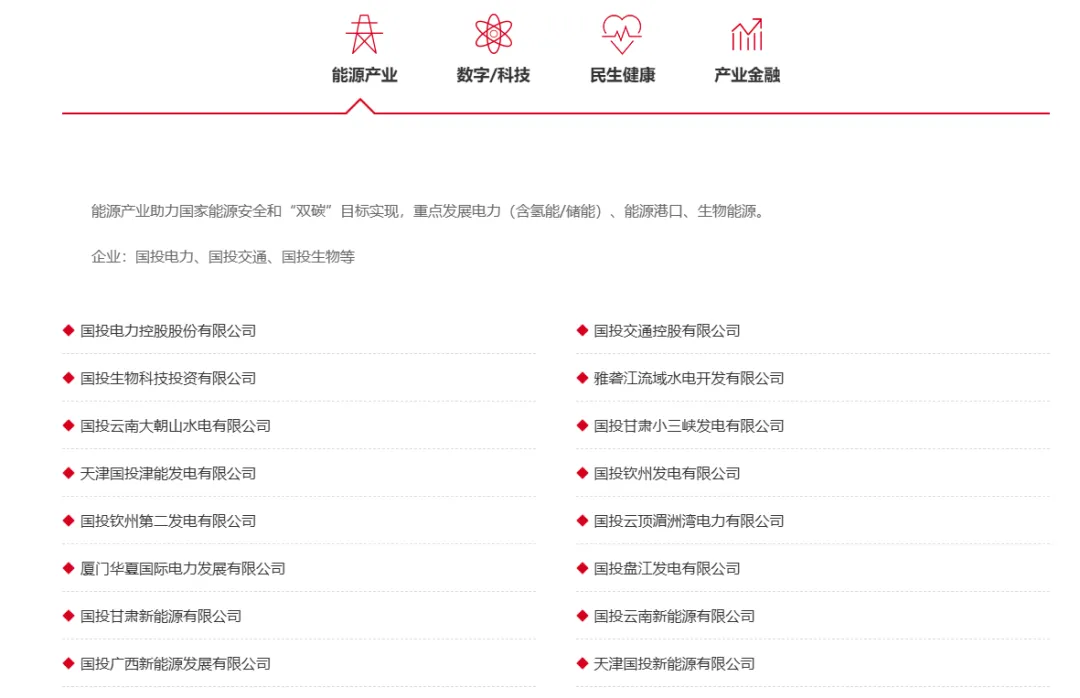
Task: Open 国投甘肃小三峡发电有限公司 link
Action: [x=689, y=426]
